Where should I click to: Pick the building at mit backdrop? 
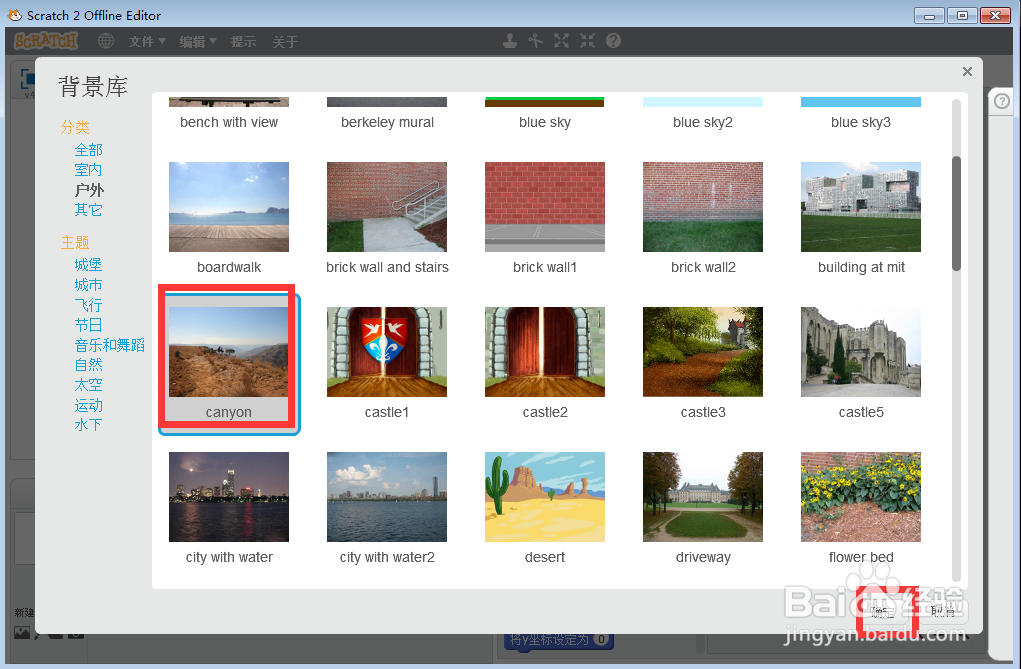[x=861, y=218]
